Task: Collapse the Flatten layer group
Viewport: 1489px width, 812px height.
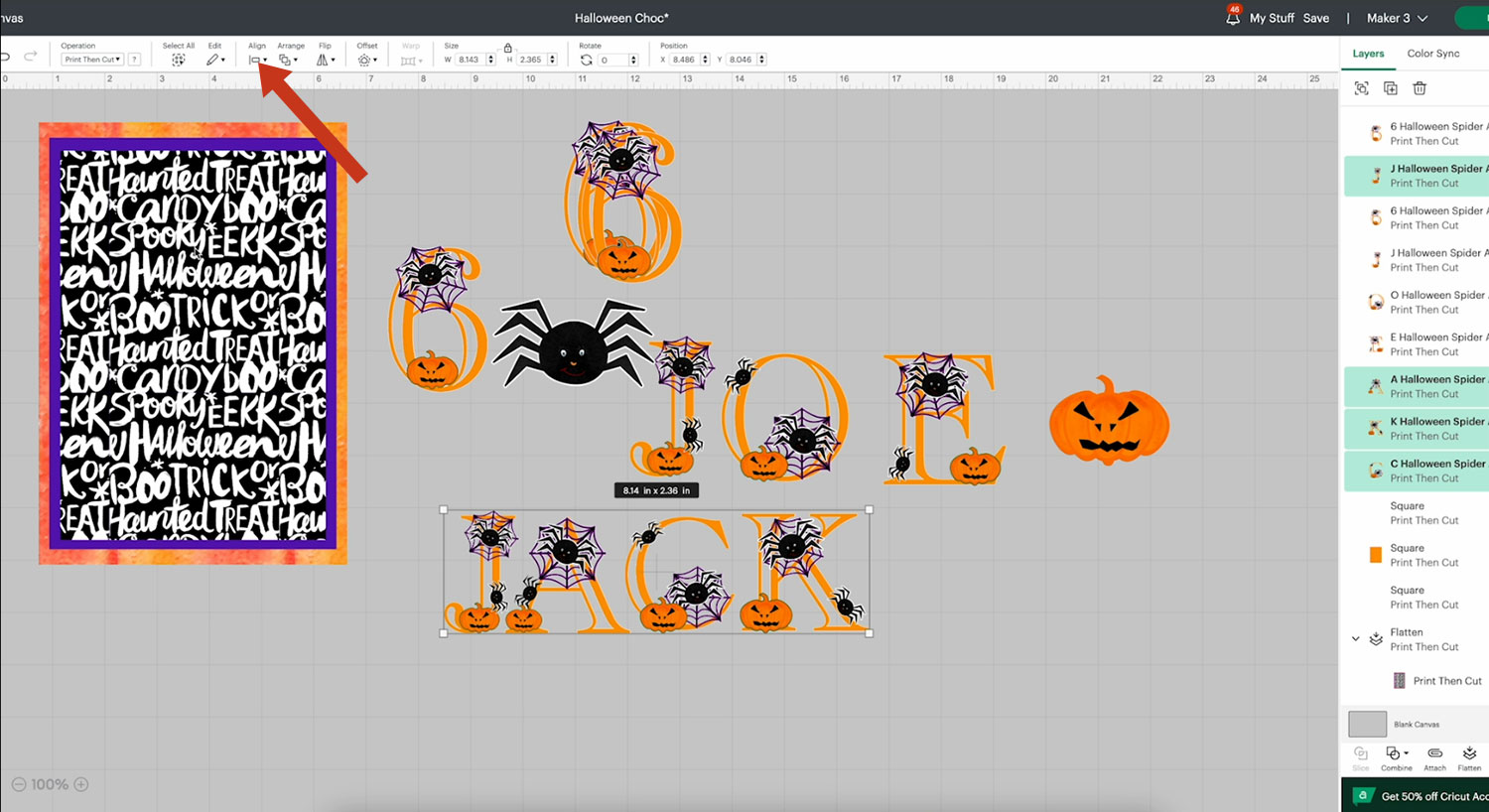Action: (x=1355, y=639)
